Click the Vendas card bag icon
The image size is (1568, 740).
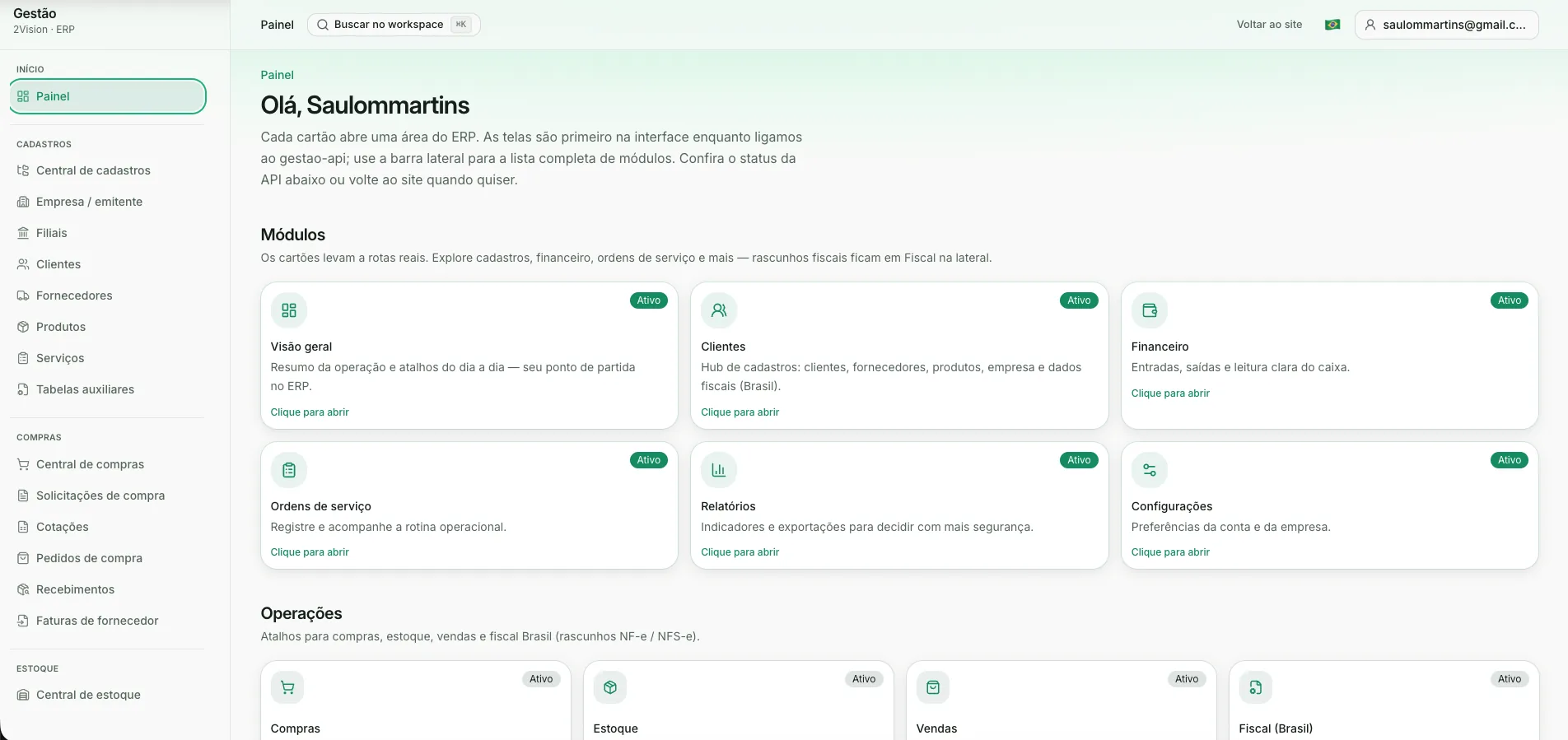(x=933, y=687)
